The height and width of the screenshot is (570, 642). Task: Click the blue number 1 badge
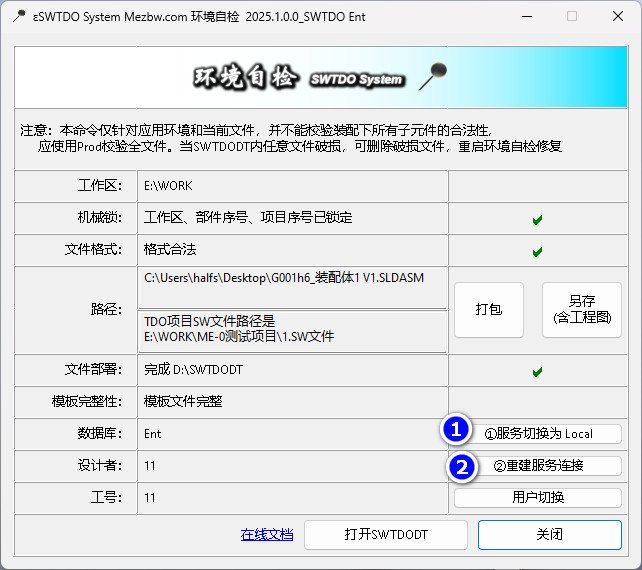(x=456, y=430)
